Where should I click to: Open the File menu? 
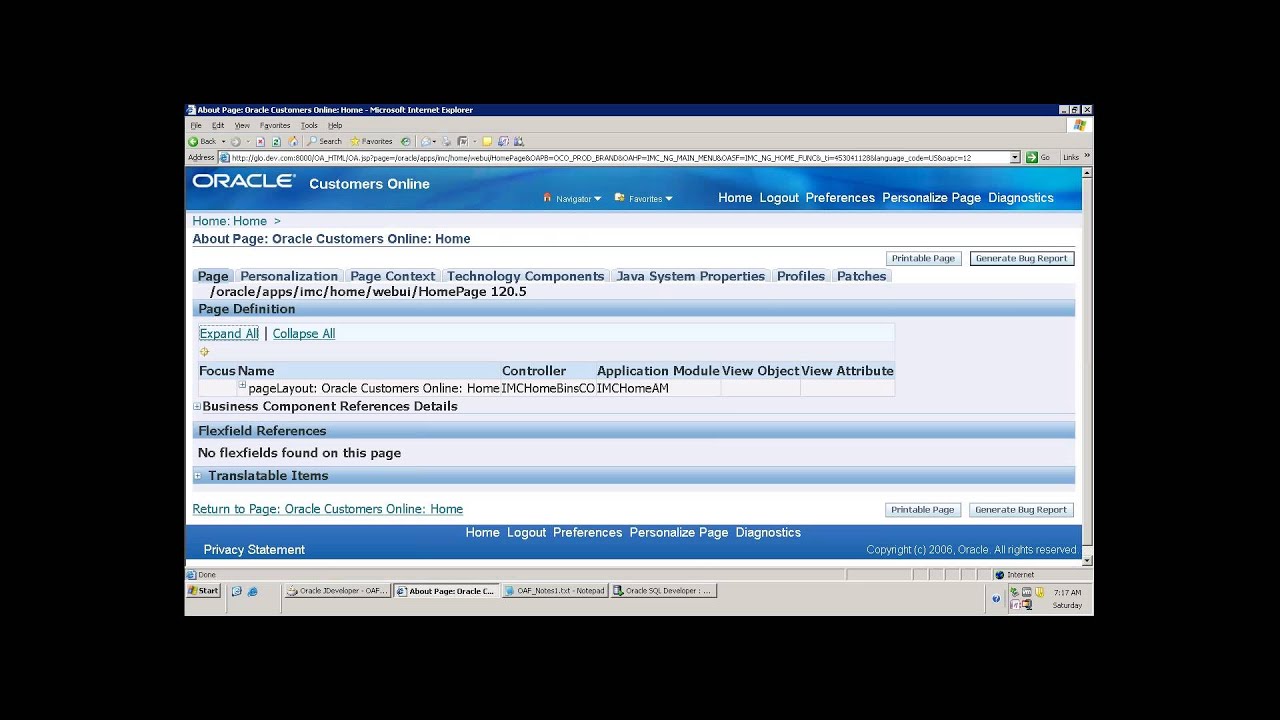(x=196, y=125)
